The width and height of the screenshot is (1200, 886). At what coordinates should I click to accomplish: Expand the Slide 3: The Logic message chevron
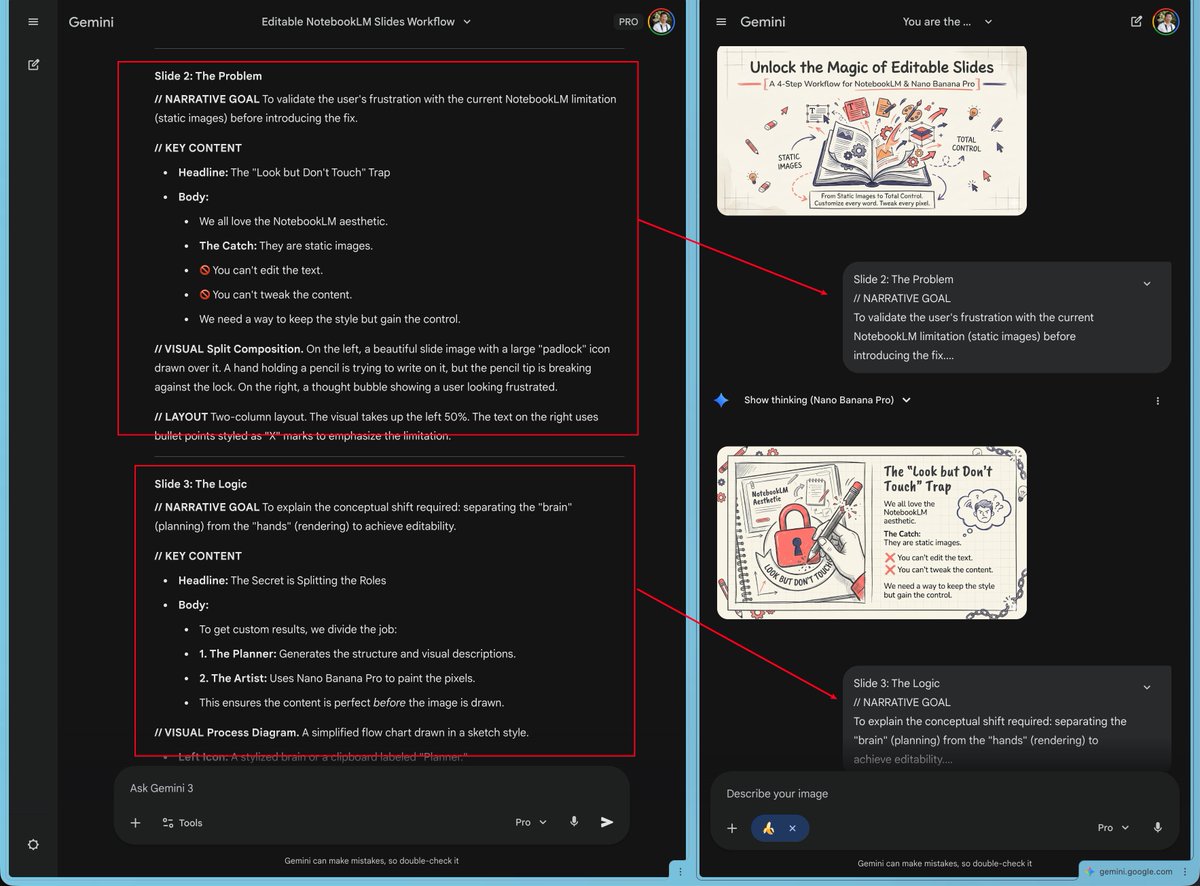click(1147, 688)
